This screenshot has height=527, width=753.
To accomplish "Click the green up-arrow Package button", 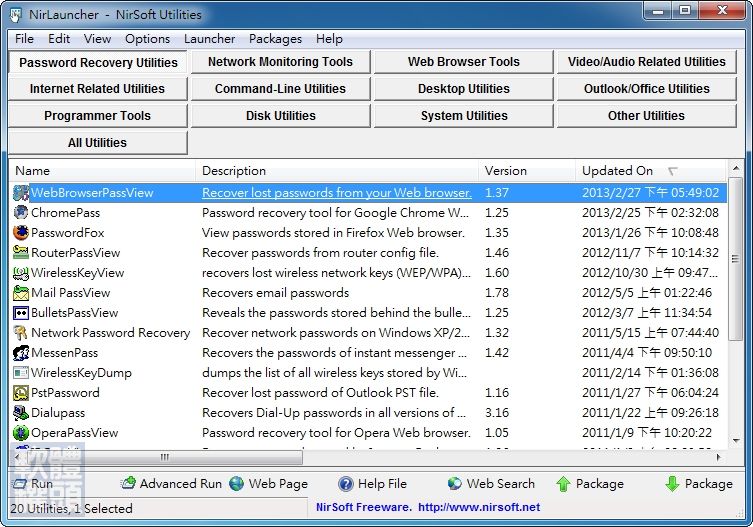I will tap(590, 484).
